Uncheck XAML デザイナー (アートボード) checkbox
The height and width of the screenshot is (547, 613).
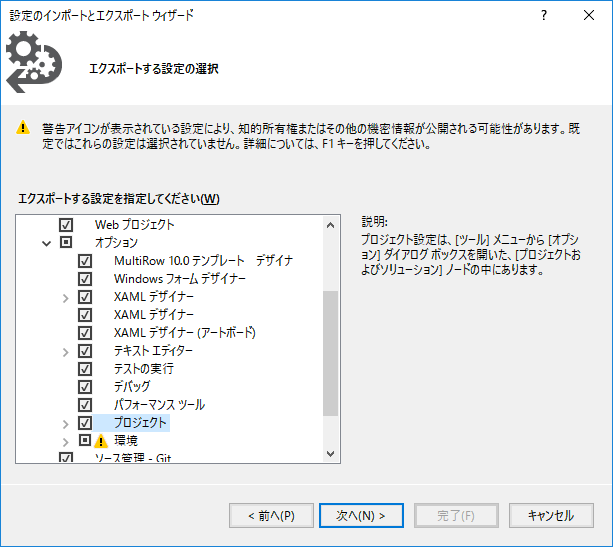tap(85, 333)
